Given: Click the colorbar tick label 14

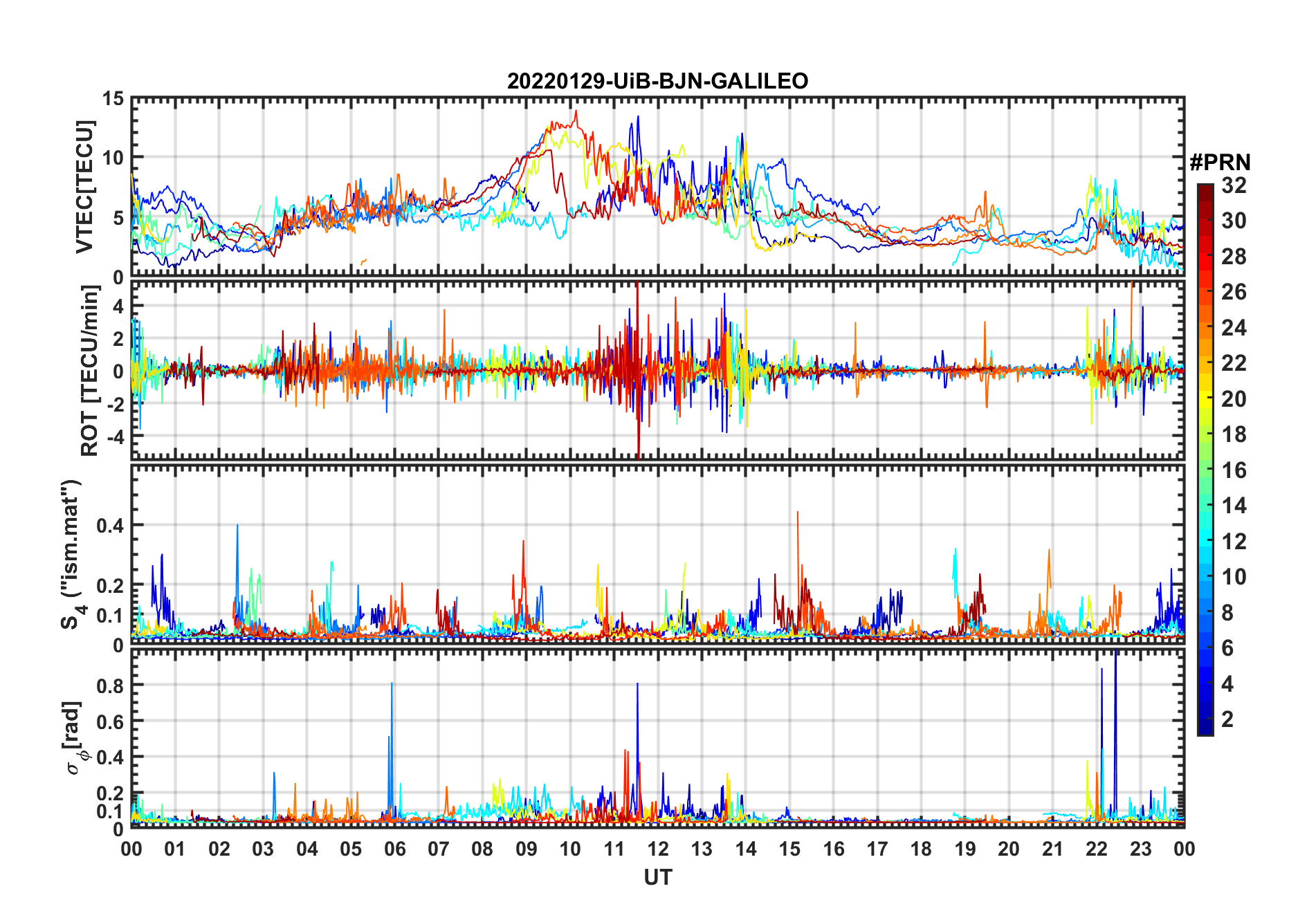Looking at the screenshot, I should [1234, 506].
